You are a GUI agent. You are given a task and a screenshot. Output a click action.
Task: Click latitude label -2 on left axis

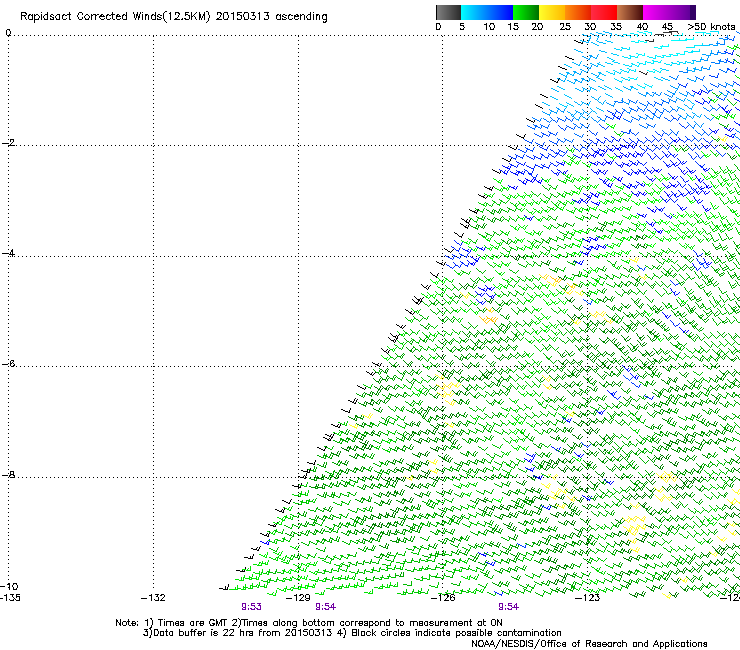tap(8, 143)
